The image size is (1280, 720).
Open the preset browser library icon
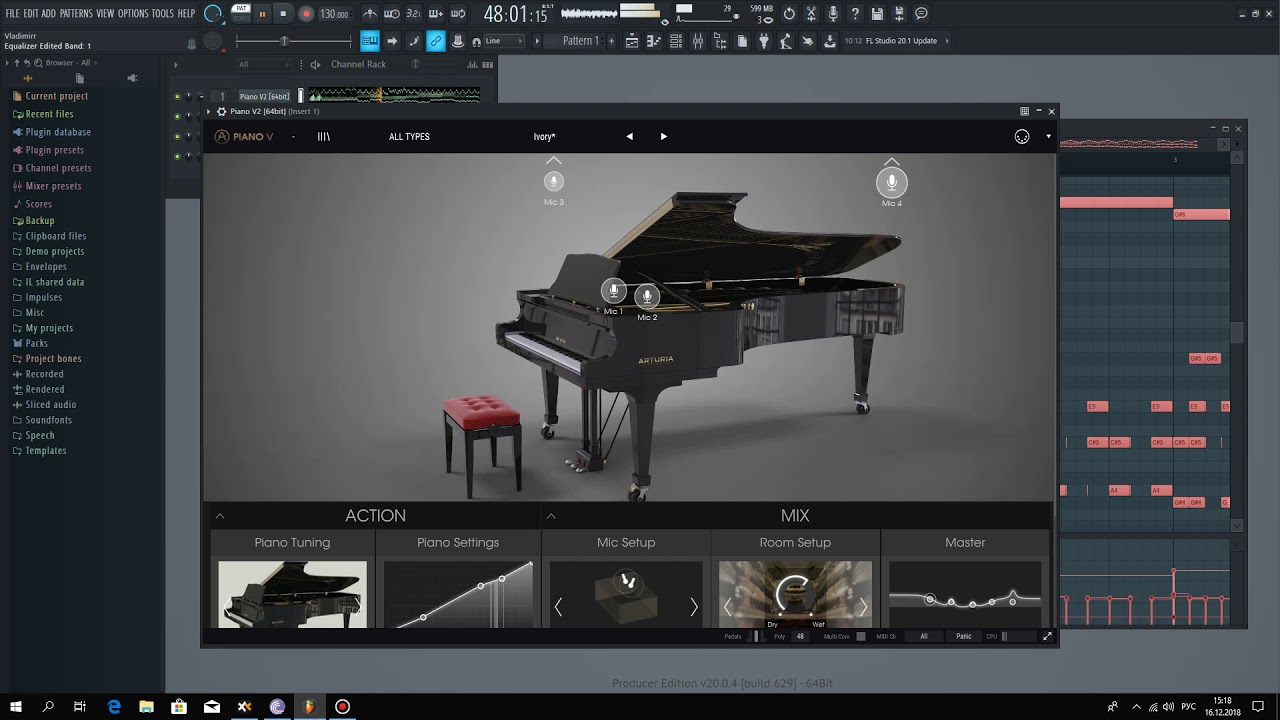pyautogui.click(x=324, y=137)
